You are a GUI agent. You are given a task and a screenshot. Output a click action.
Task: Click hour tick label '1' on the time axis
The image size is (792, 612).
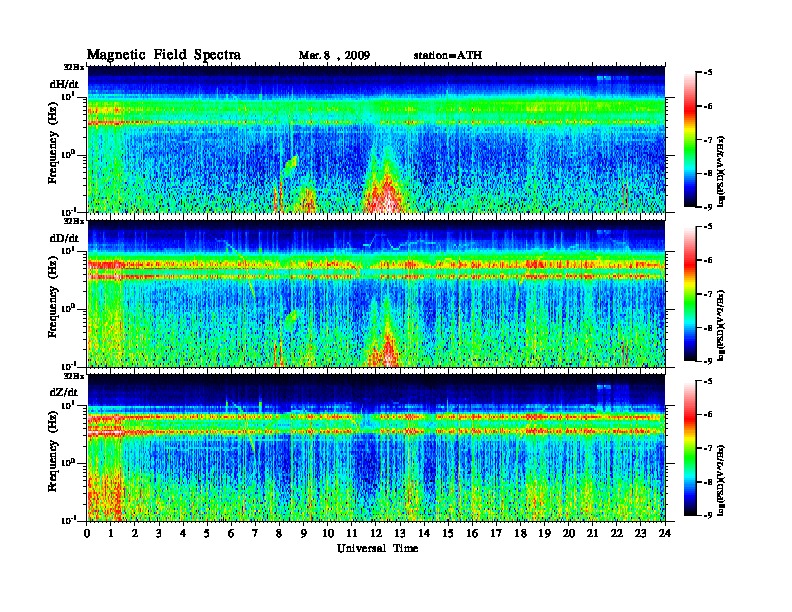coord(111,534)
